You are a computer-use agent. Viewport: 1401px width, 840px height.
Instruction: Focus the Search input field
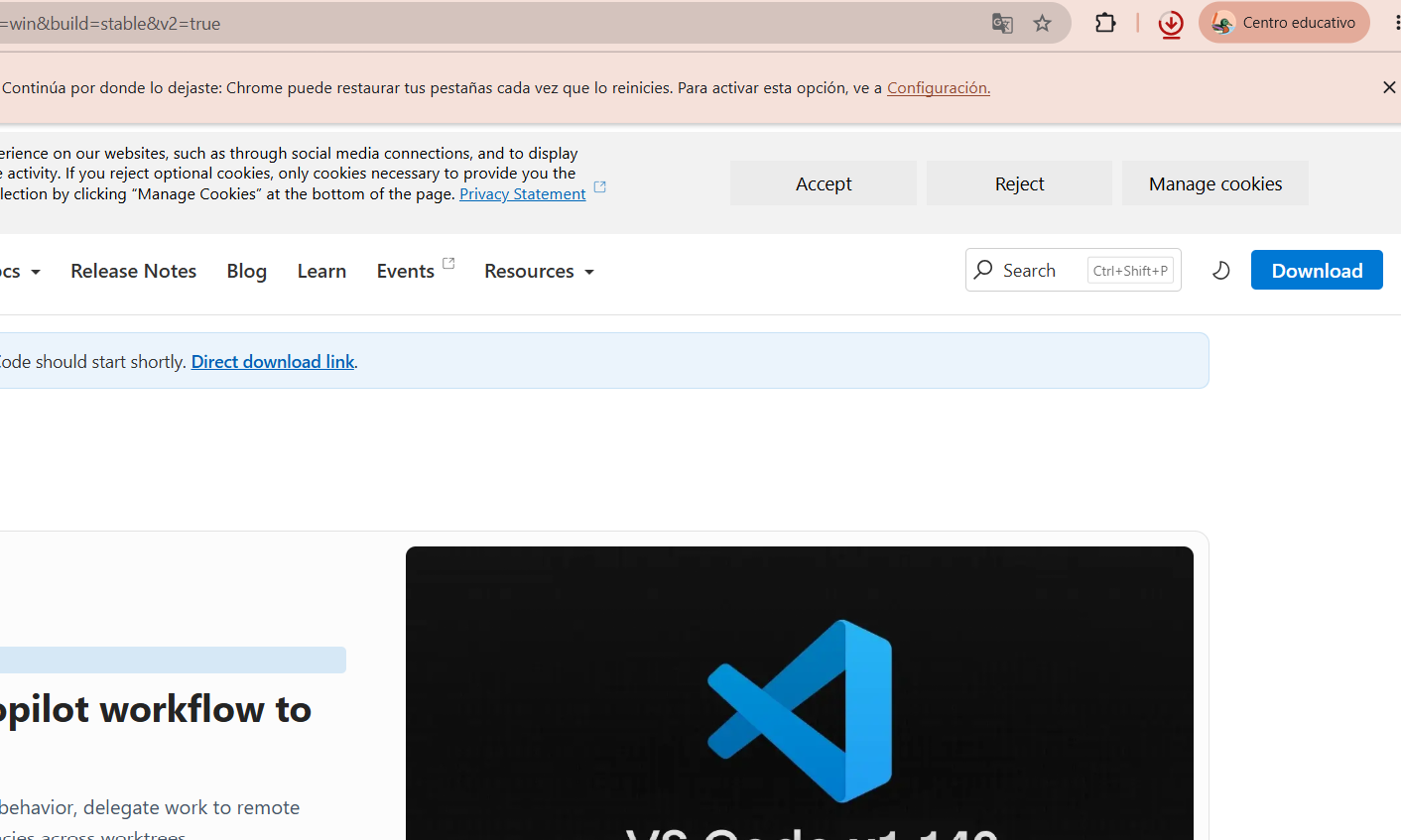coord(1073,270)
